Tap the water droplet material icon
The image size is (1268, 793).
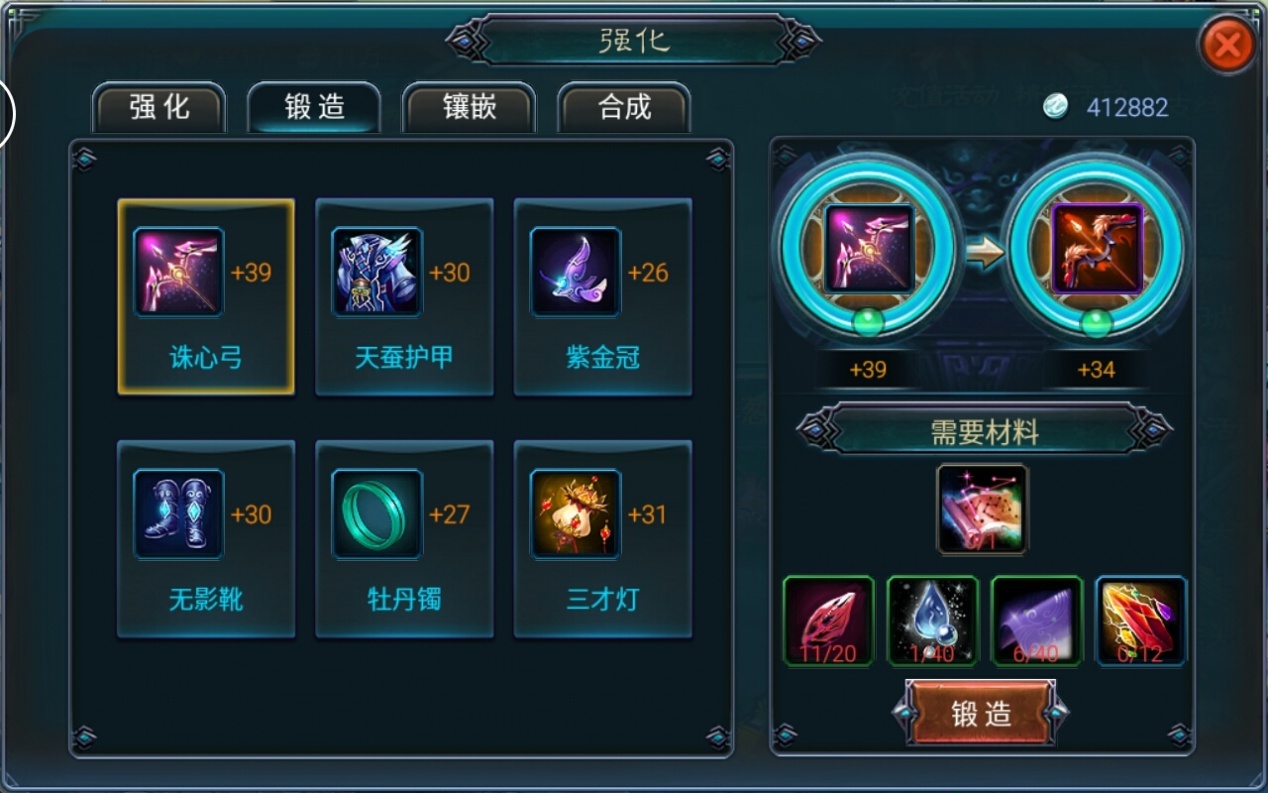click(932, 621)
